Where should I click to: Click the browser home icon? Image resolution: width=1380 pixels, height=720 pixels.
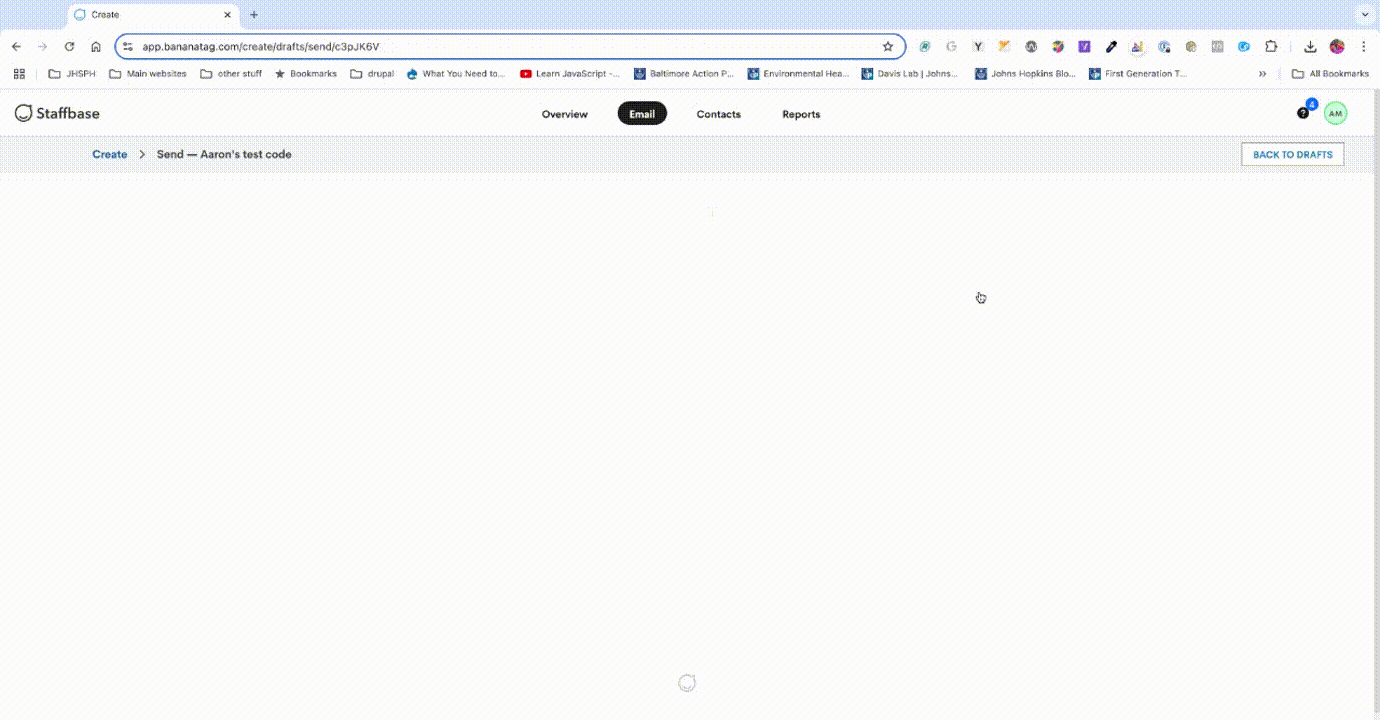96,46
